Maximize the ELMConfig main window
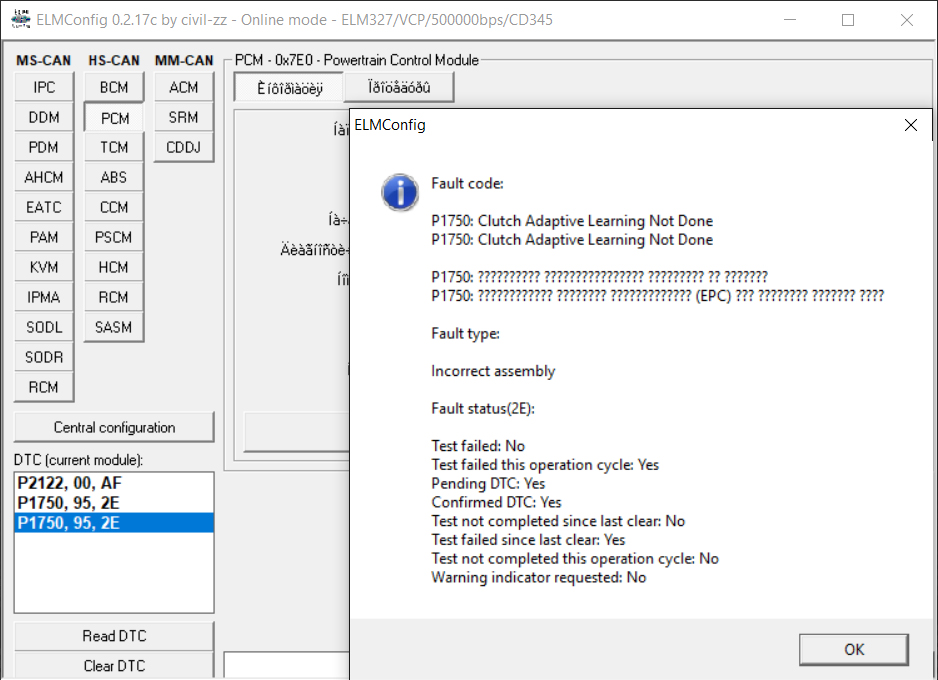 [848, 20]
